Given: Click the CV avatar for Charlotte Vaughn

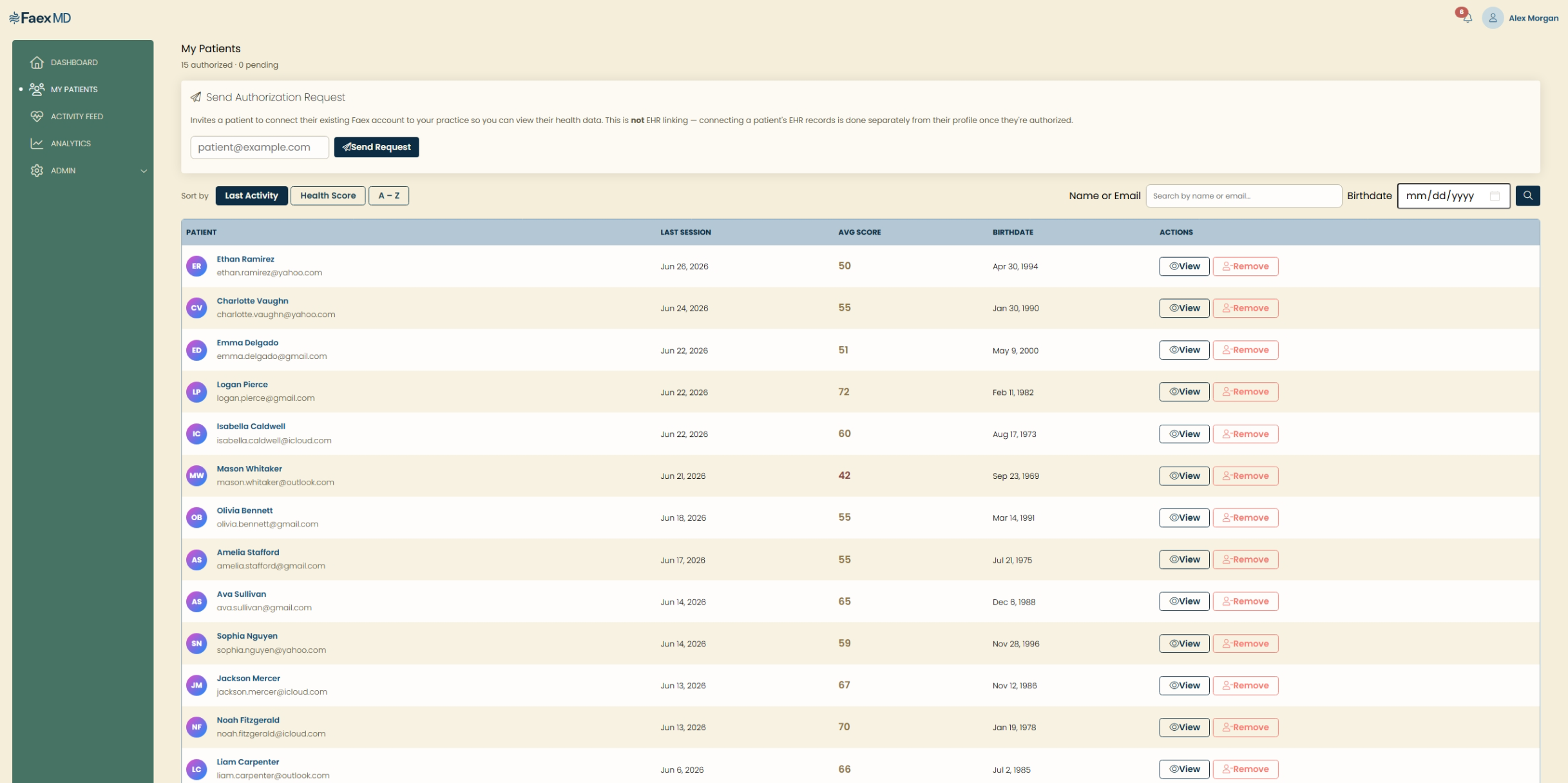Looking at the screenshot, I should point(196,308).
